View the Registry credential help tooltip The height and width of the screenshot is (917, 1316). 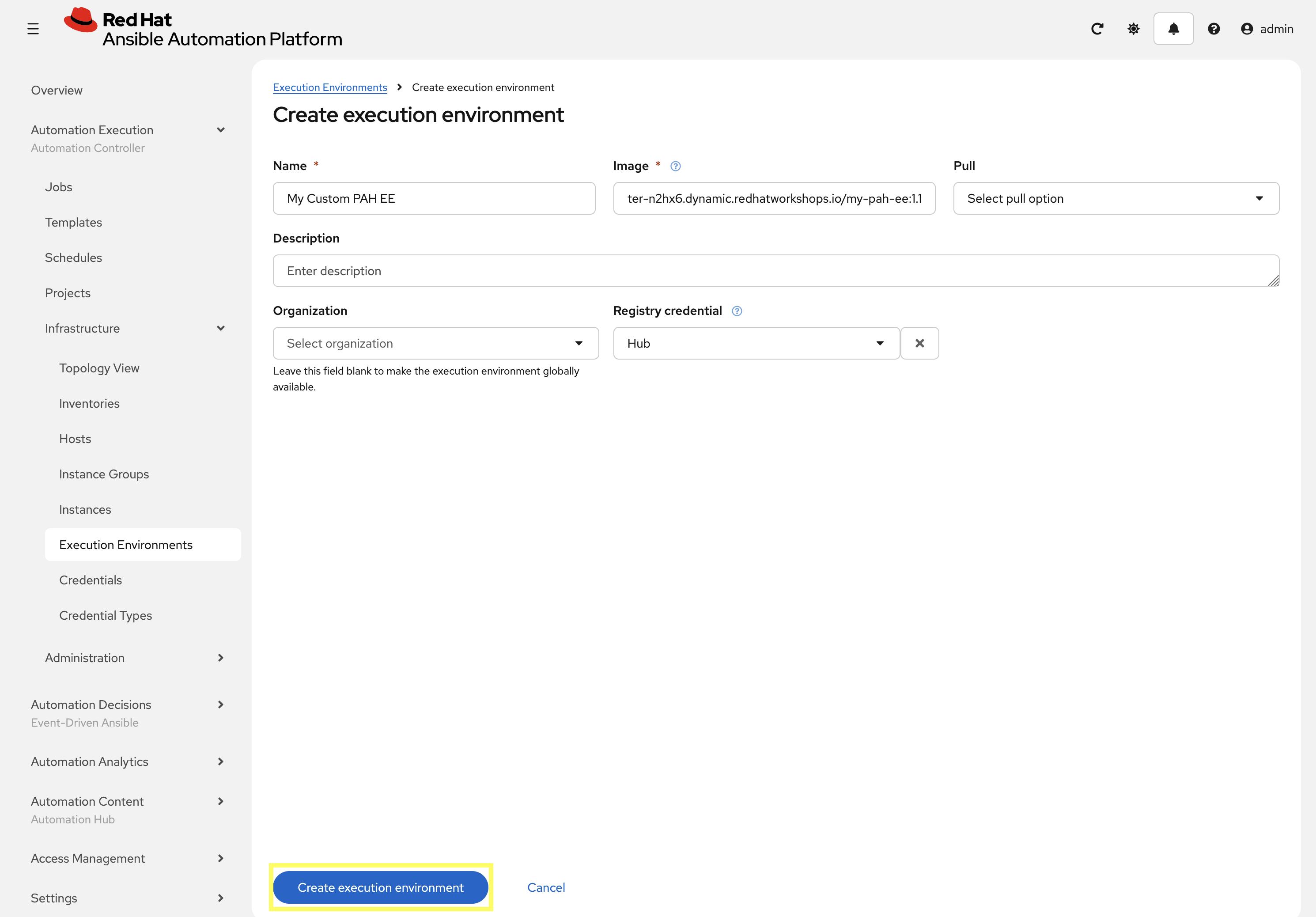click(737, 311)
